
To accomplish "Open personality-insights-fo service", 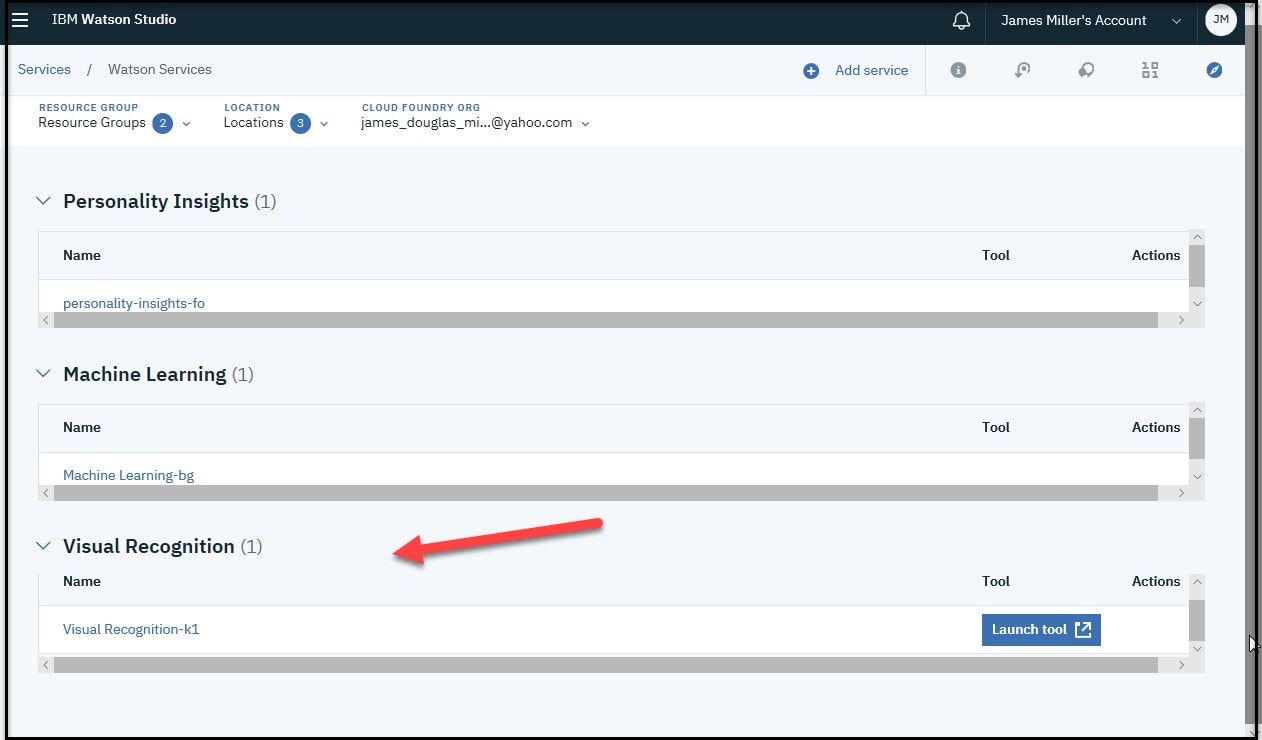I will point(134,303).
